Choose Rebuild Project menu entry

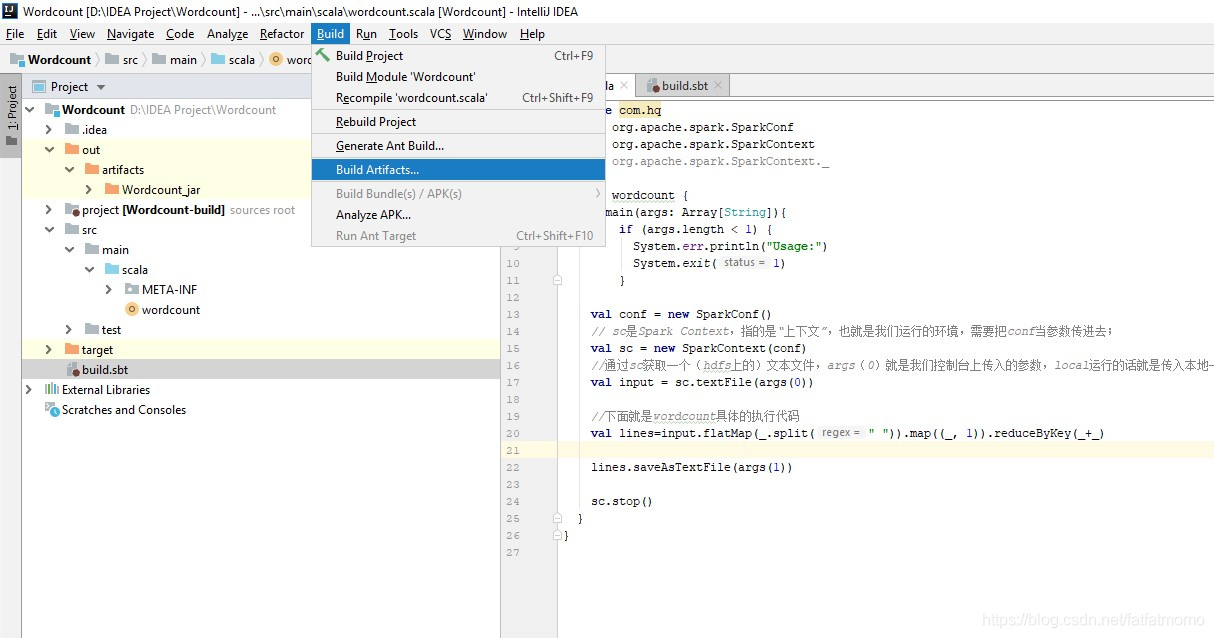376,122
